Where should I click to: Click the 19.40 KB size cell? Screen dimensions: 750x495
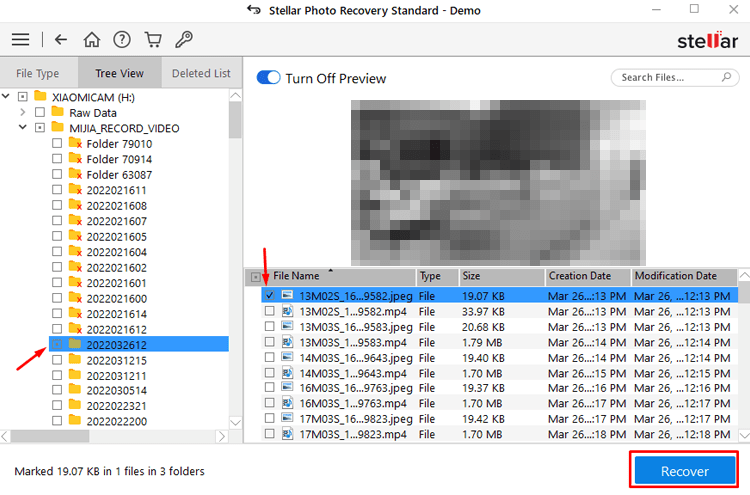(x=483, y=358)
